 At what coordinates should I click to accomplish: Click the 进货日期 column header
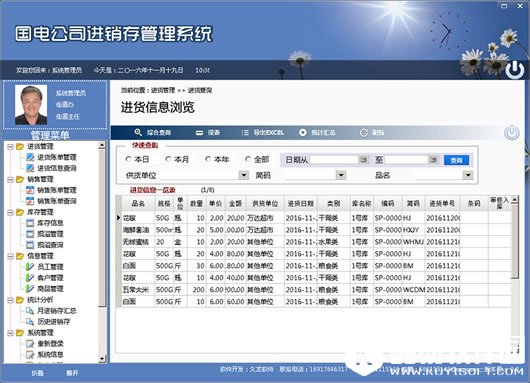click(301, 204)
